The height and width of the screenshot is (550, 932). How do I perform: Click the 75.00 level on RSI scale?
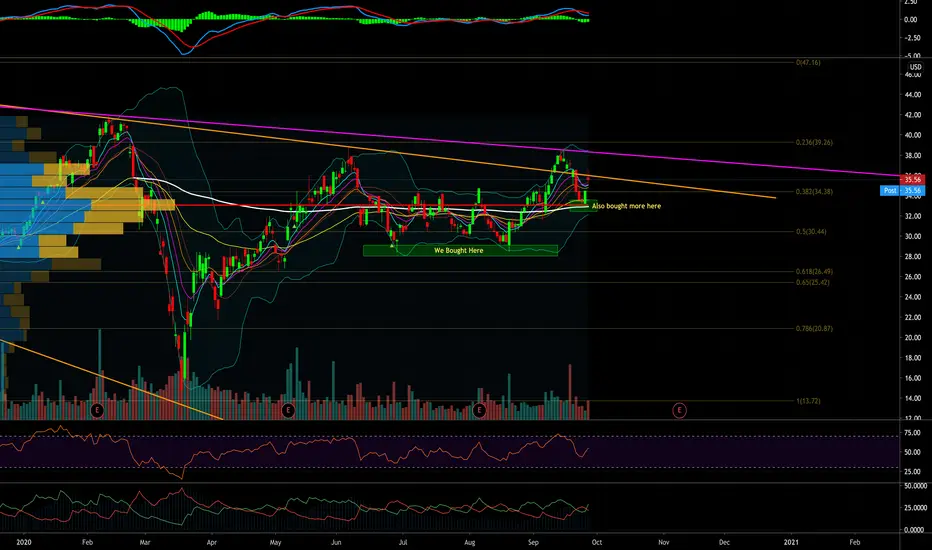tap(912, 433)
